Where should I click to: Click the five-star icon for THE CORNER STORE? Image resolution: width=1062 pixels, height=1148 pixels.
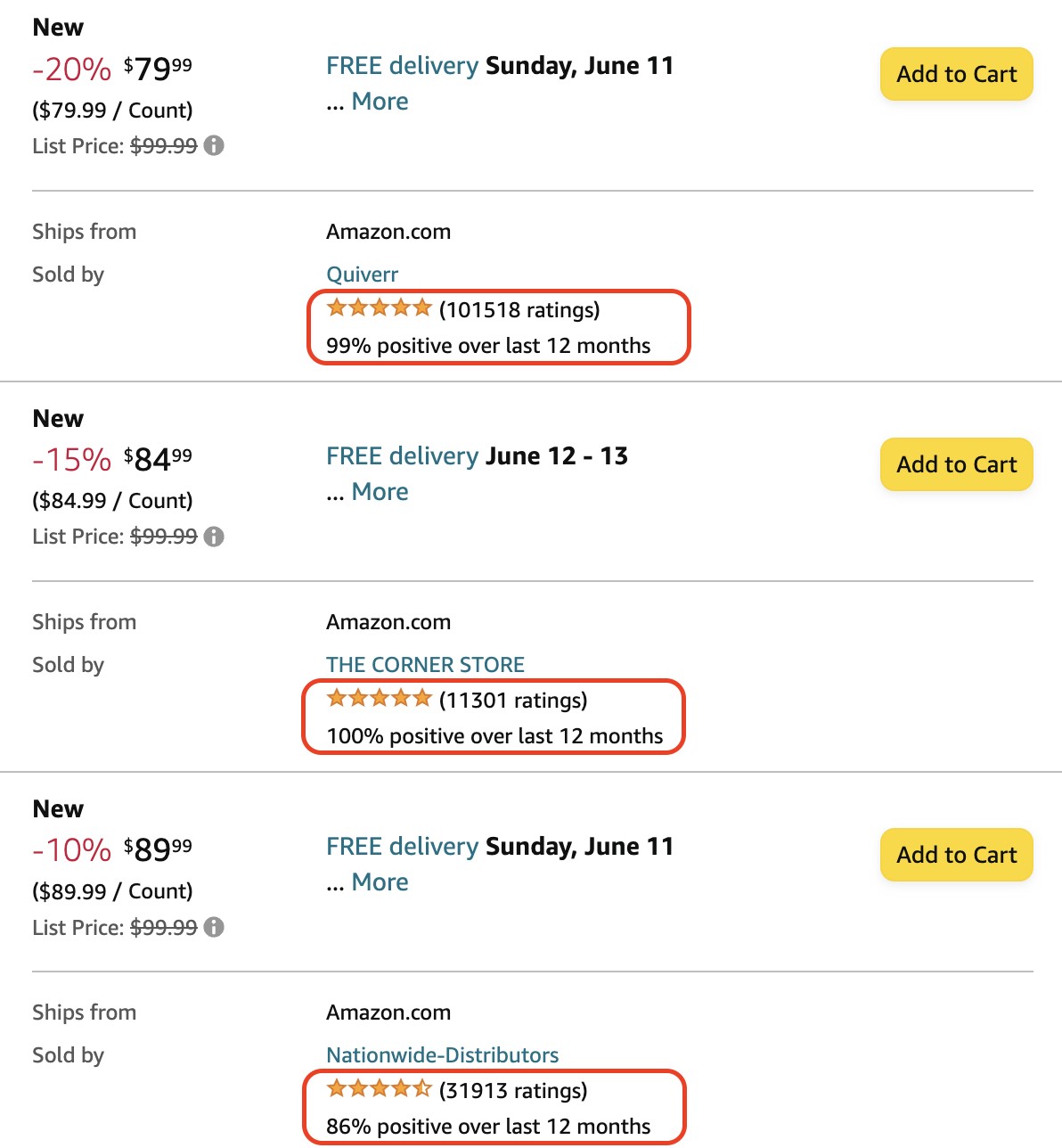(378, 698)
